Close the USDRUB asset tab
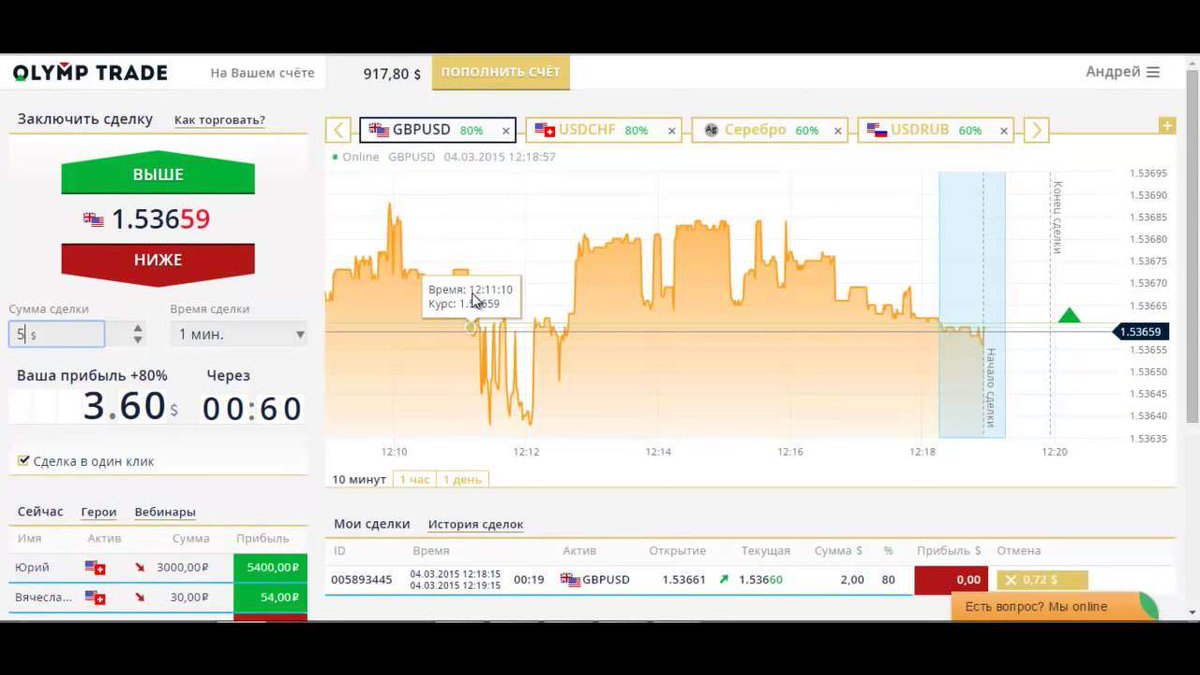The height and width of the screenshot is (675, 1200). point(1003,130)
